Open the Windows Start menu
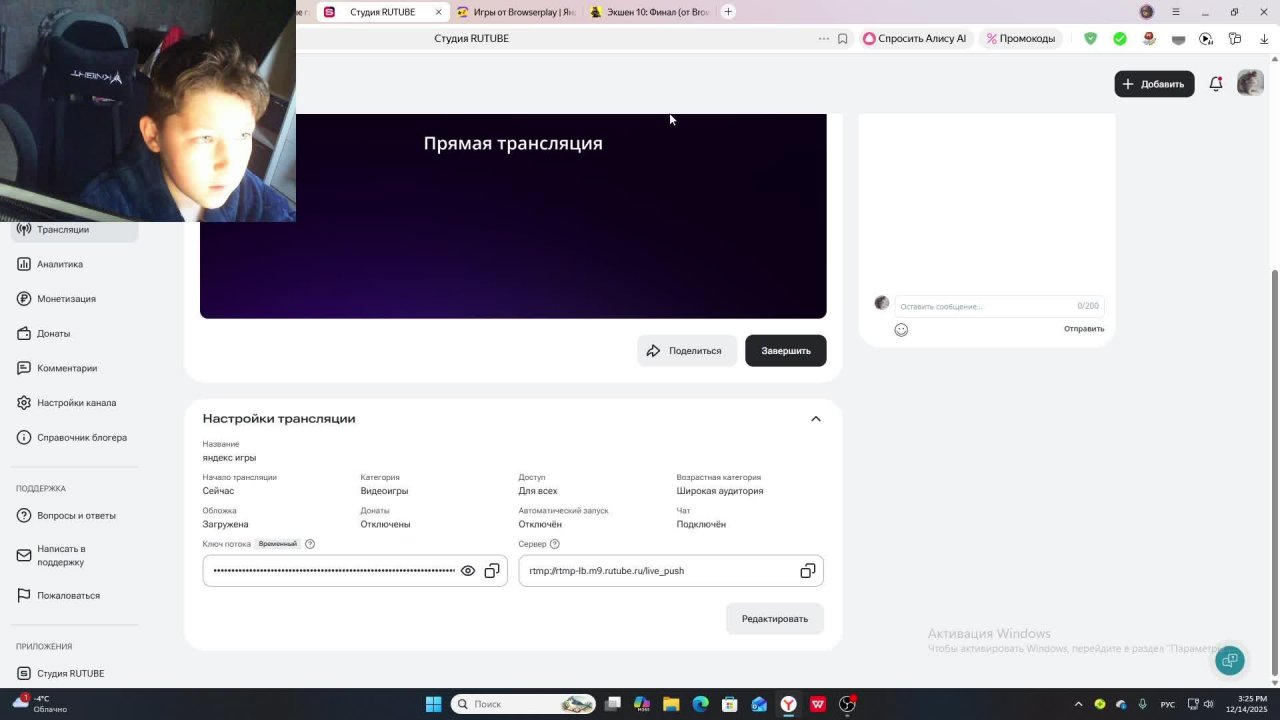 433,704
